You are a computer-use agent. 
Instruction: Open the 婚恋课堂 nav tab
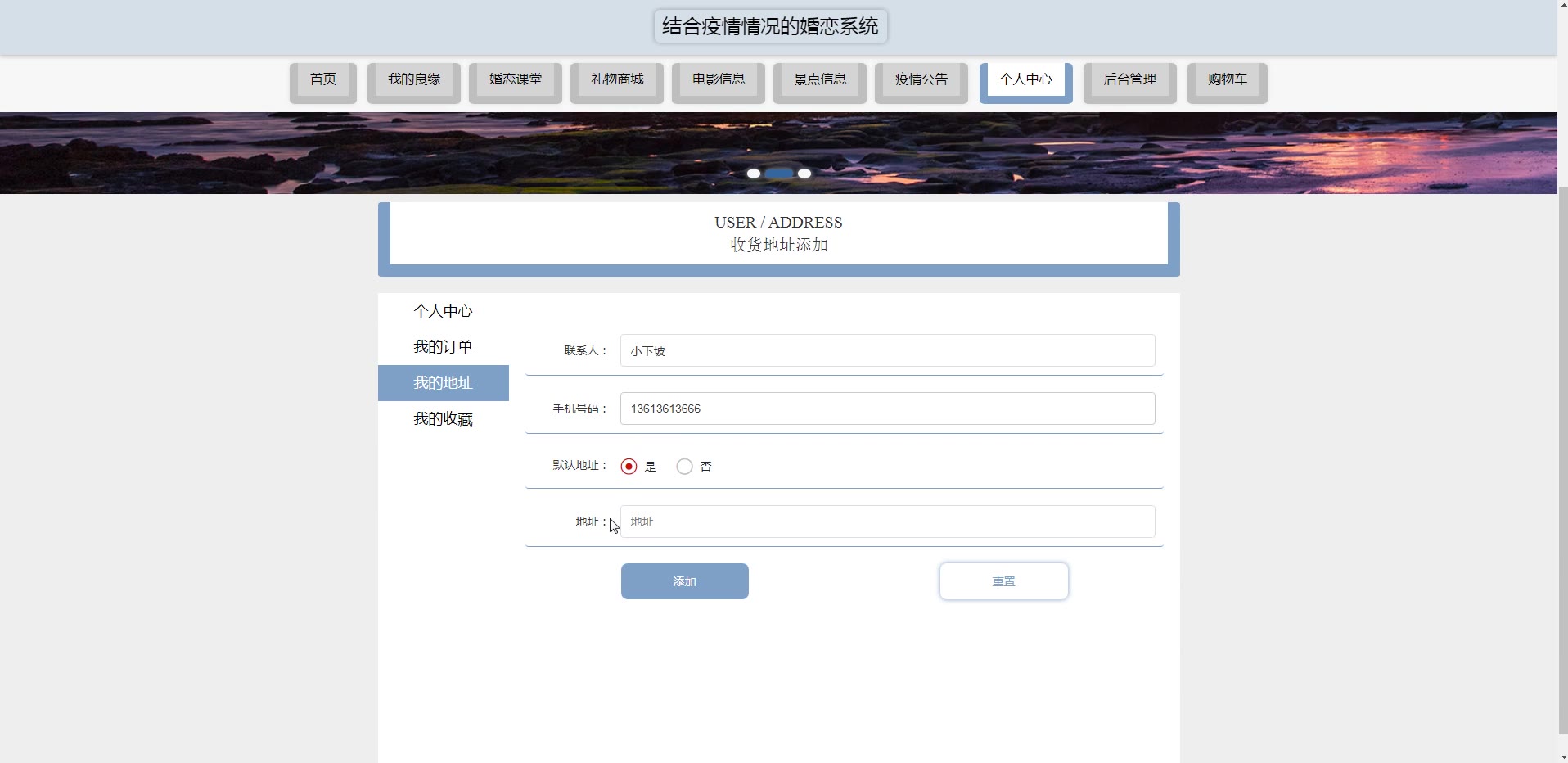516,83
